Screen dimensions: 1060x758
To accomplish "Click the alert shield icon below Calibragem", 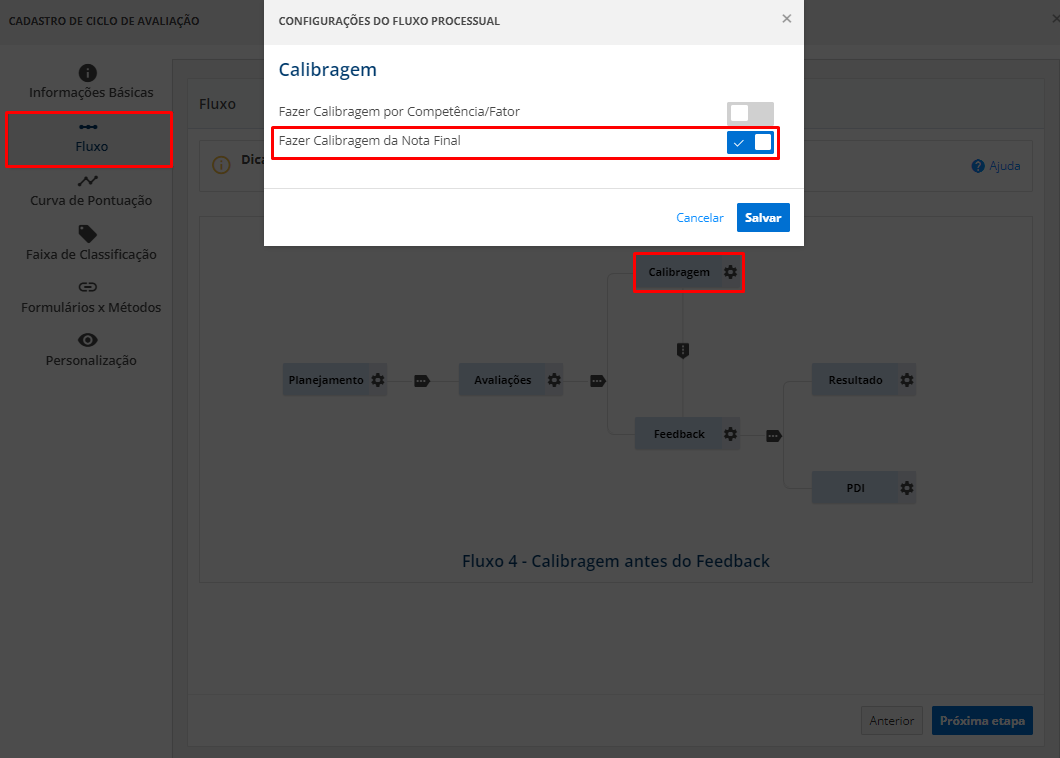I will tap(683, 350).
